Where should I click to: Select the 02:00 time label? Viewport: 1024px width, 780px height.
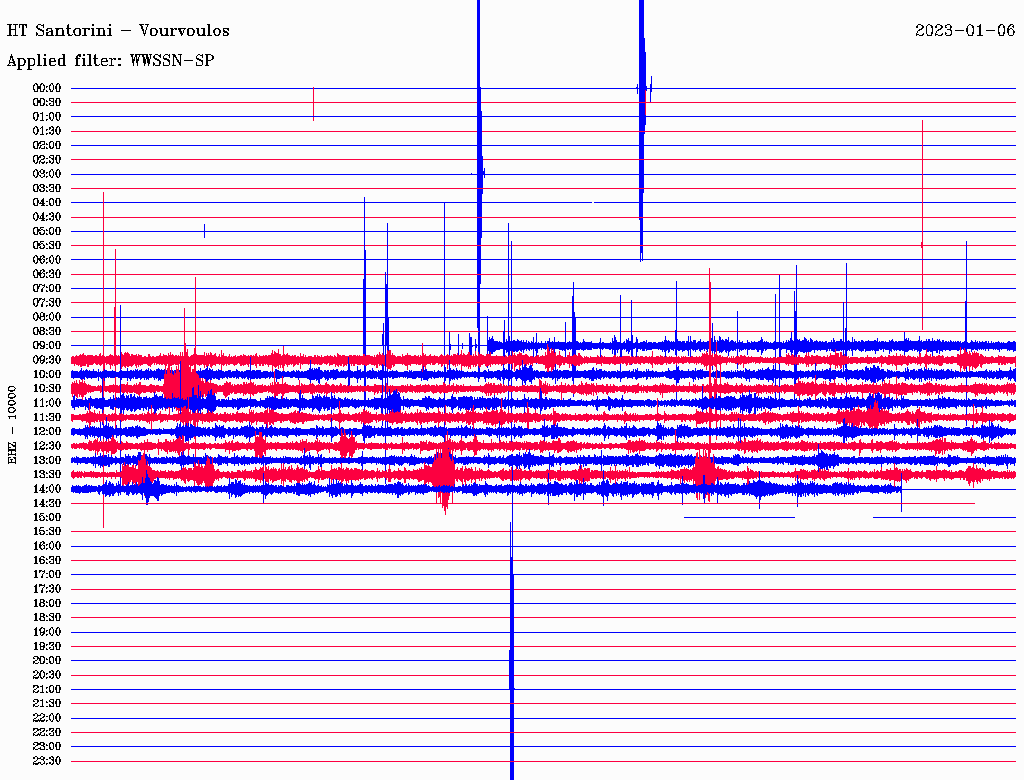click(46, 146)
